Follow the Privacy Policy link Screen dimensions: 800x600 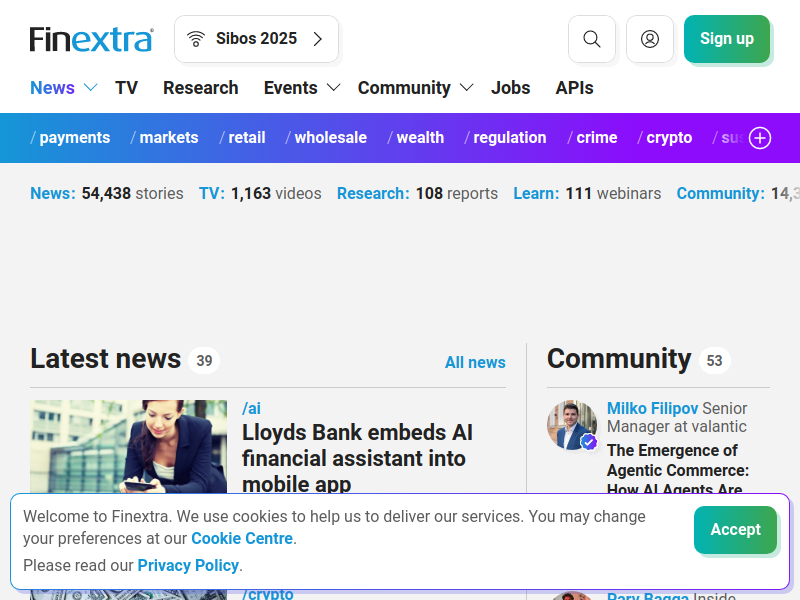(x=188, y=566)
